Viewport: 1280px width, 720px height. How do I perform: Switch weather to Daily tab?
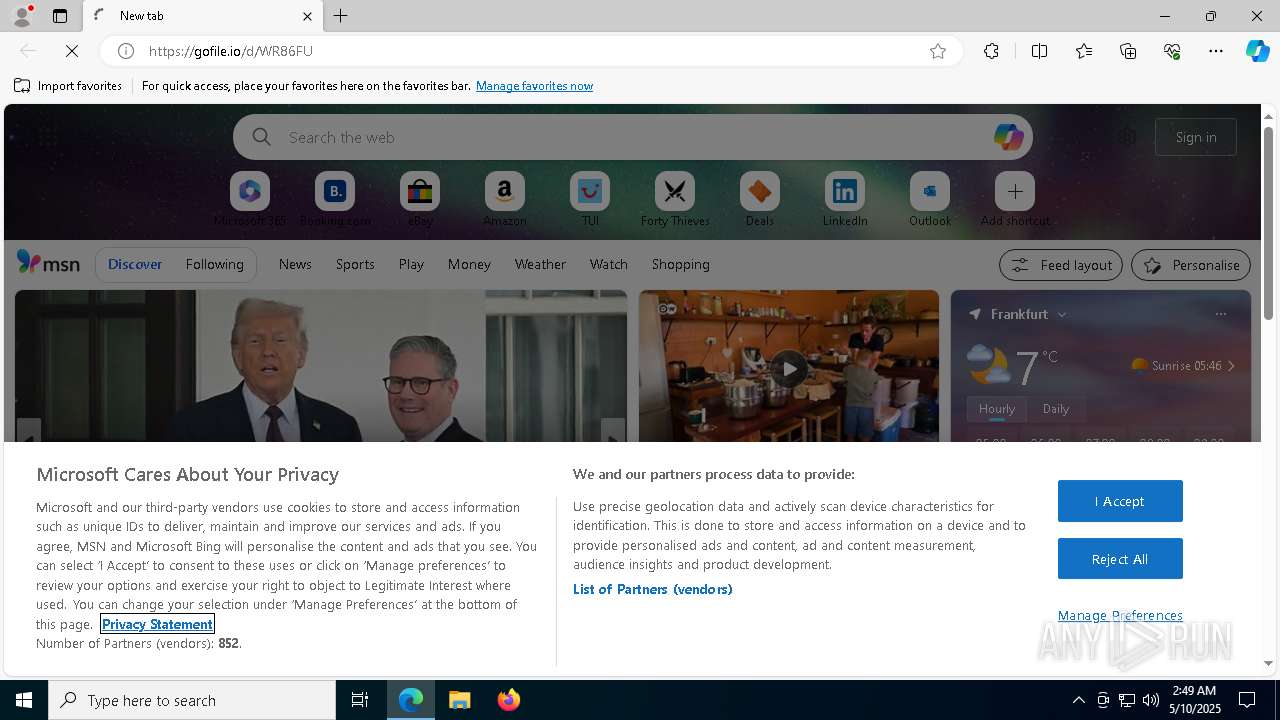tap(1056, 409)
